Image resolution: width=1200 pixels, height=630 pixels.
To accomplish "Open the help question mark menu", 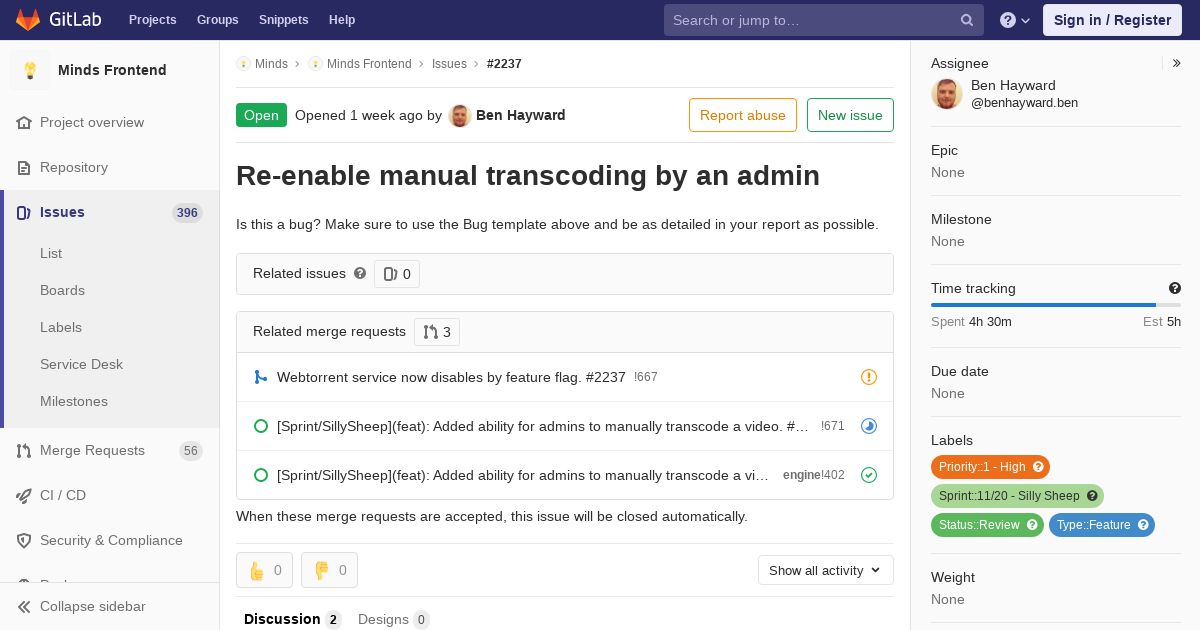I will 1015,20.
